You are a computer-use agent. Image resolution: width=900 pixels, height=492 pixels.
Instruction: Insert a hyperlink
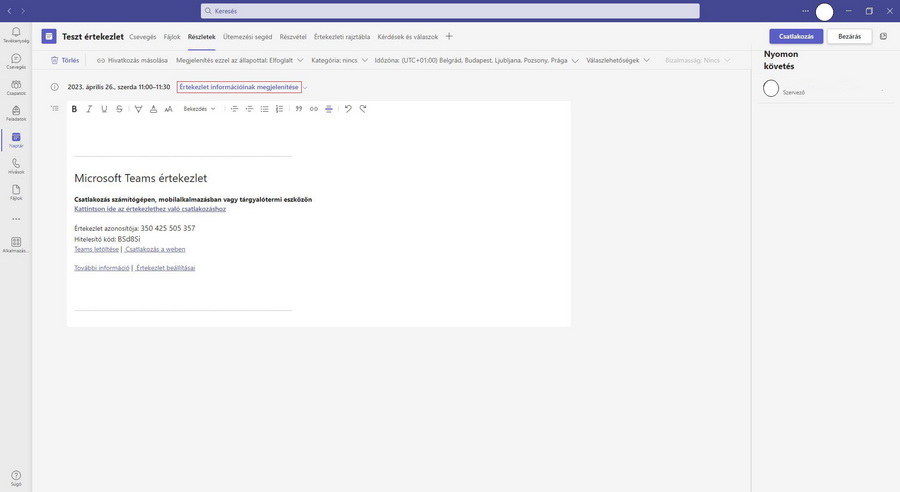click(x=313, y=109)
